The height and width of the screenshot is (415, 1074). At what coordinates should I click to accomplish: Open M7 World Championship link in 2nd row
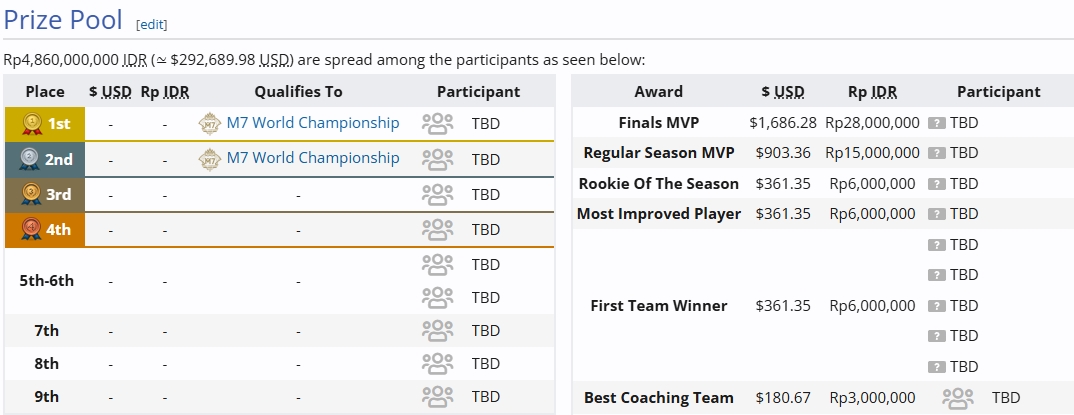(x=312, y=158)
